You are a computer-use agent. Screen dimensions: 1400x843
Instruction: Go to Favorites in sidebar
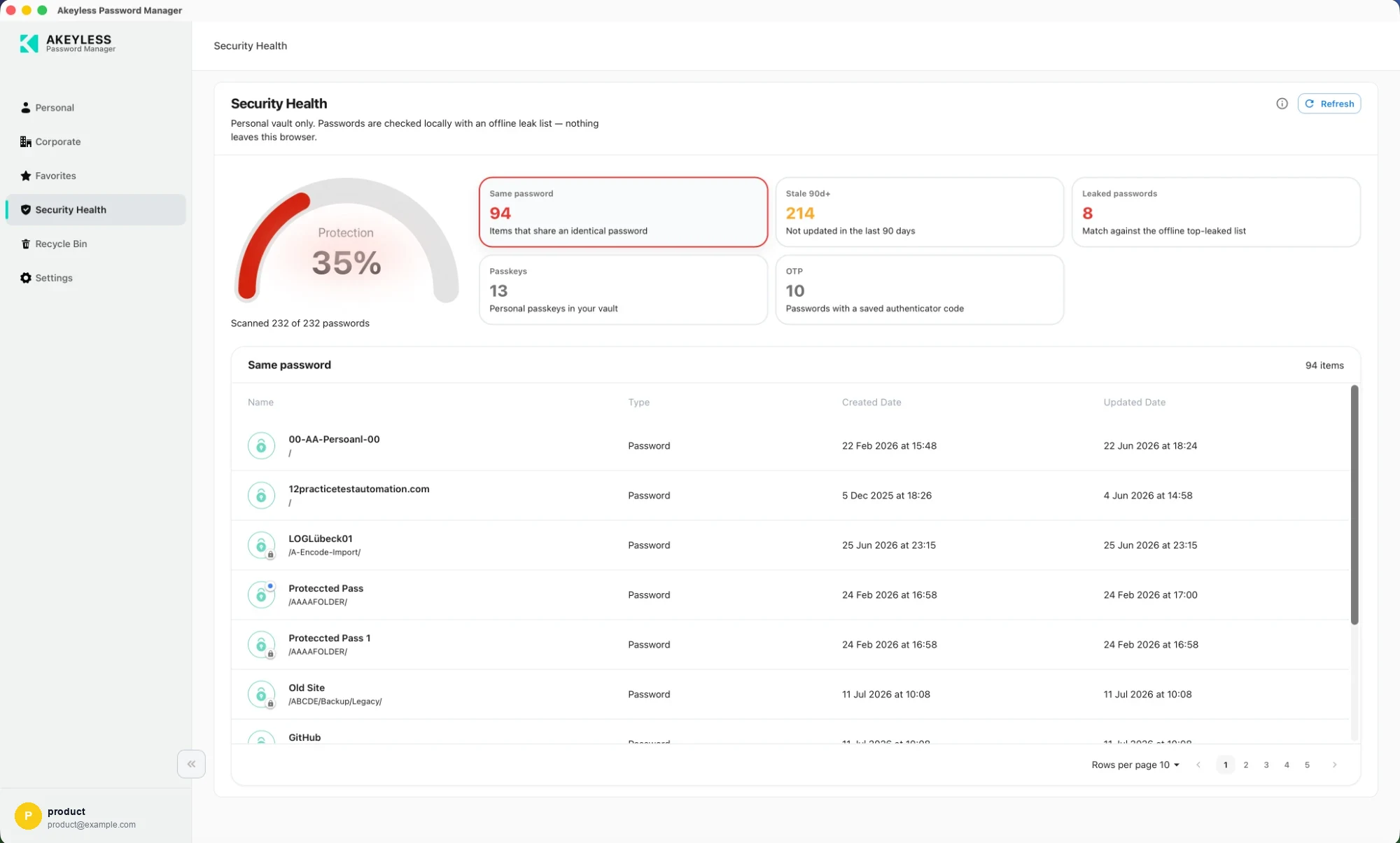pyautogui.click(x=96, y=176)
